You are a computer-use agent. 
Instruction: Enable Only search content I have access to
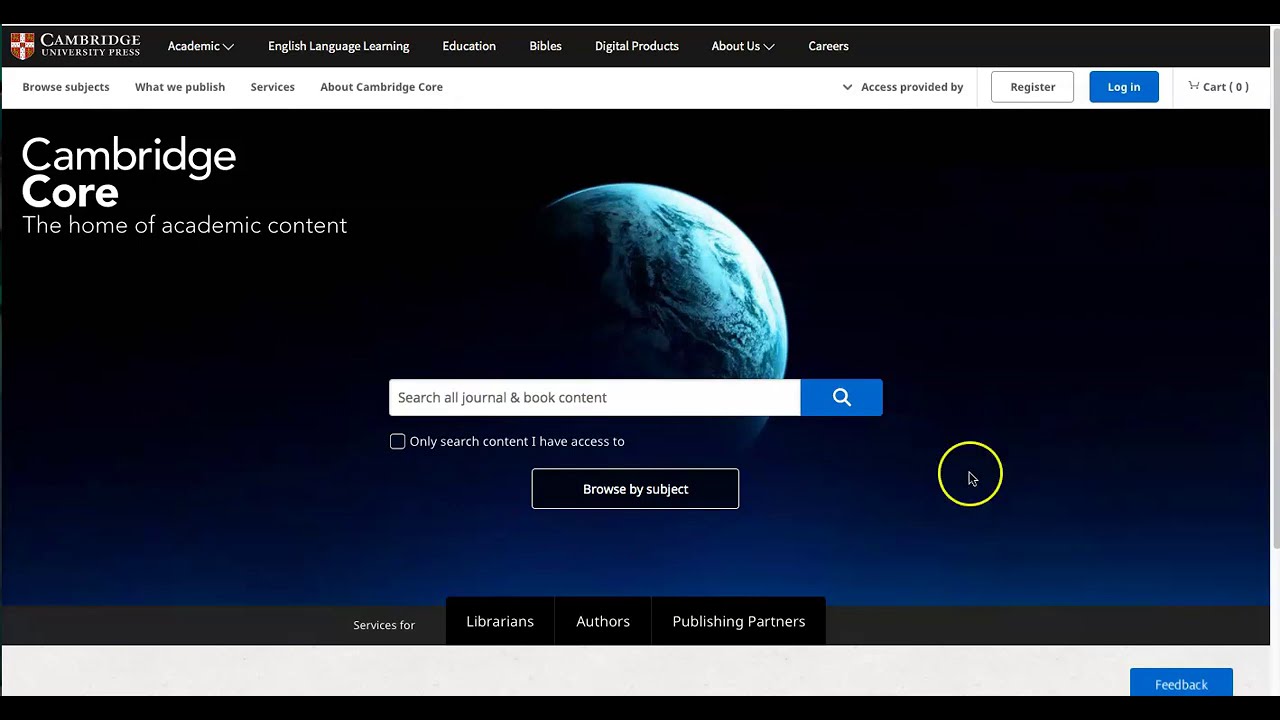pyautogui.click(x=397, y=441)
